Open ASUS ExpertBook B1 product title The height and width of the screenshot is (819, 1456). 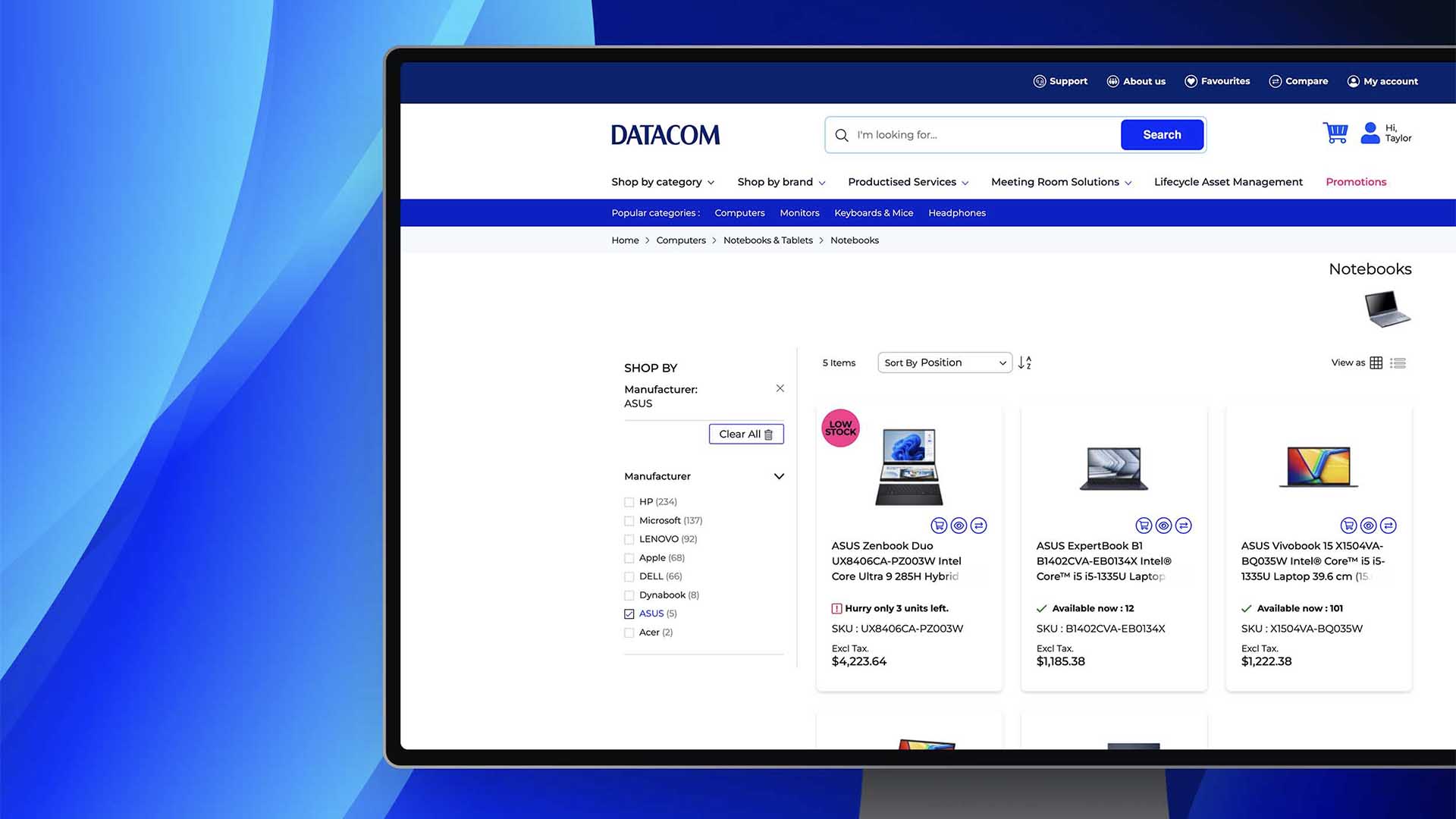1104,561
